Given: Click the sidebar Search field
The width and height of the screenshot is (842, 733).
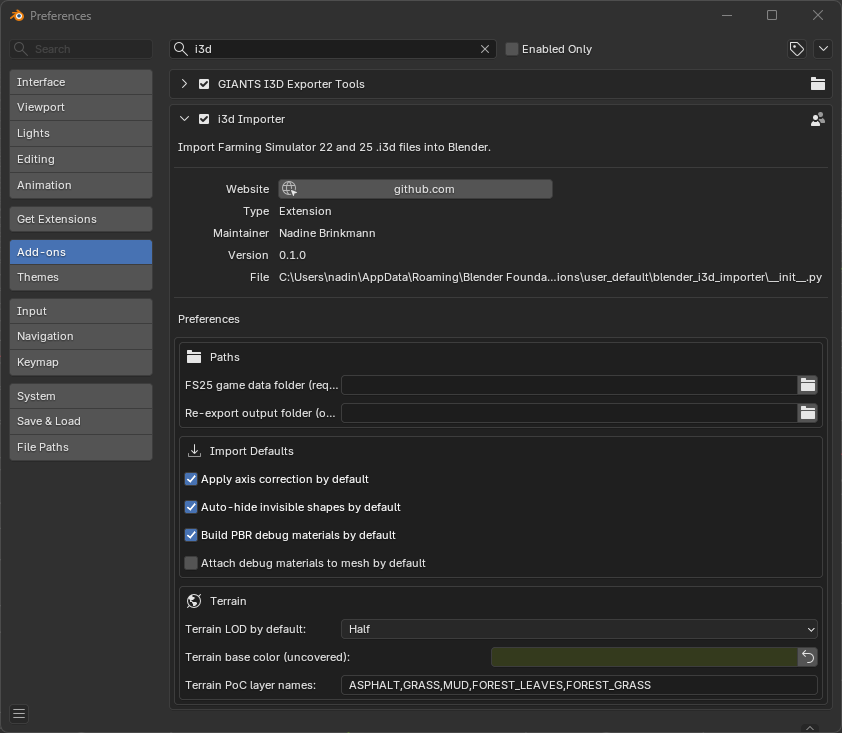Looking at the screenshot, I should [x=81, y=49].
